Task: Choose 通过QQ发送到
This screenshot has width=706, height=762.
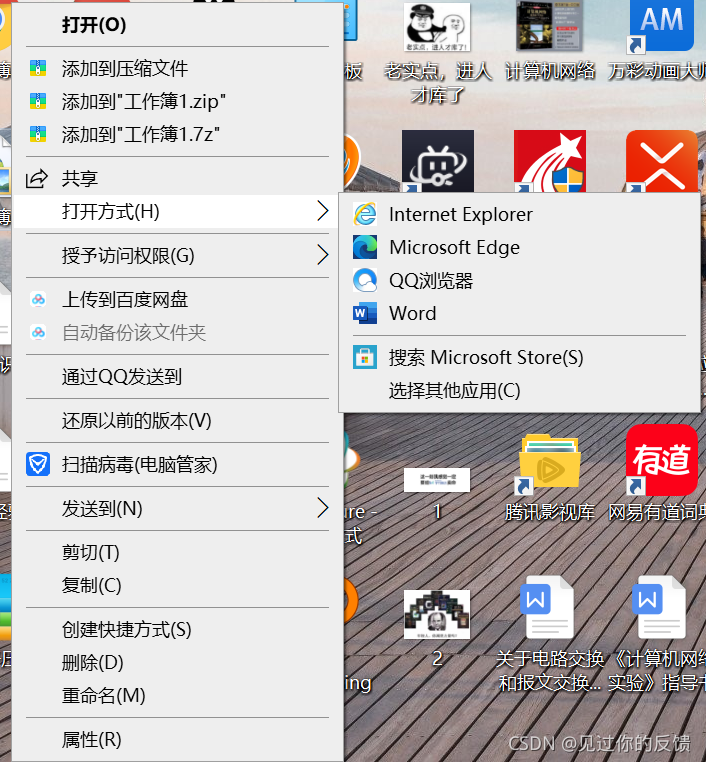Action: coord(177,377)
